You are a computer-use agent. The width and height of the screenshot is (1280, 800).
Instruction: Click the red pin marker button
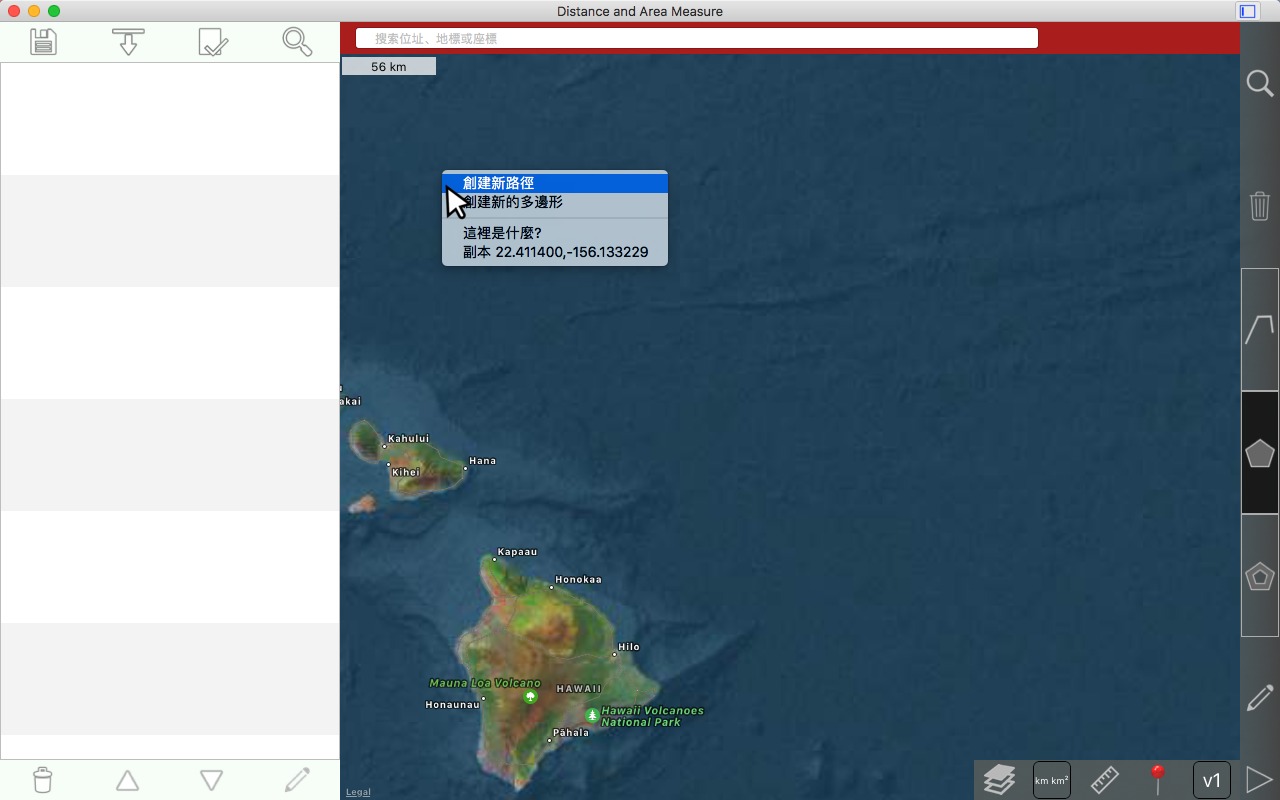coord(1157,778)
